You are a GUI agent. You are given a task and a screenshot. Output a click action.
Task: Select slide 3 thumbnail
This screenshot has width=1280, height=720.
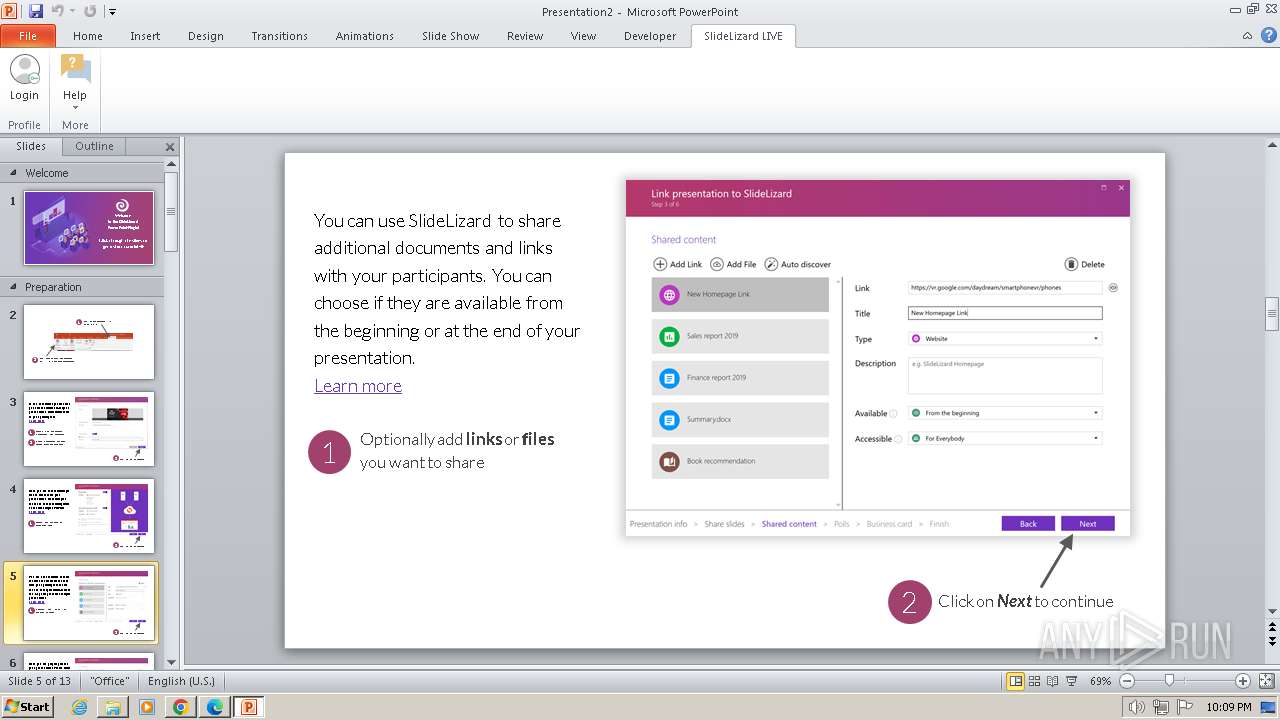click(89, 429)
